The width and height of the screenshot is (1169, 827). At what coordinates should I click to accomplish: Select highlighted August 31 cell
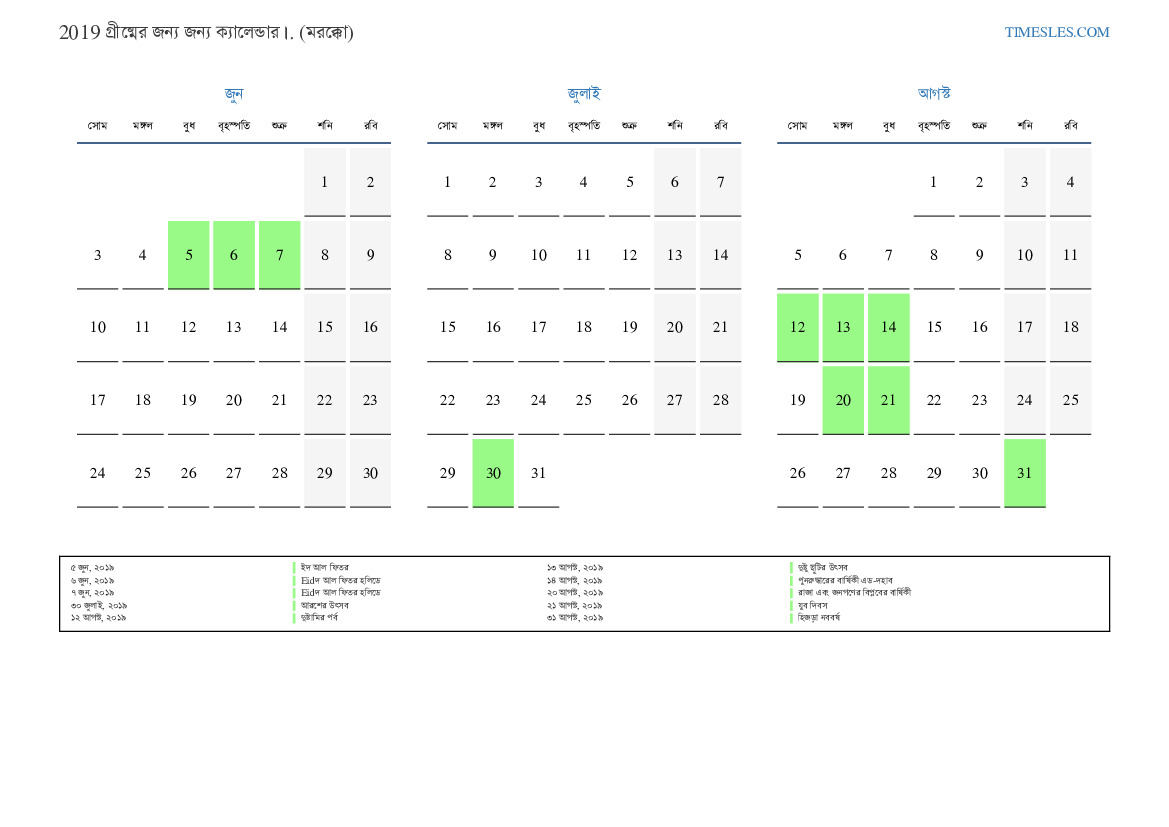1024,473
